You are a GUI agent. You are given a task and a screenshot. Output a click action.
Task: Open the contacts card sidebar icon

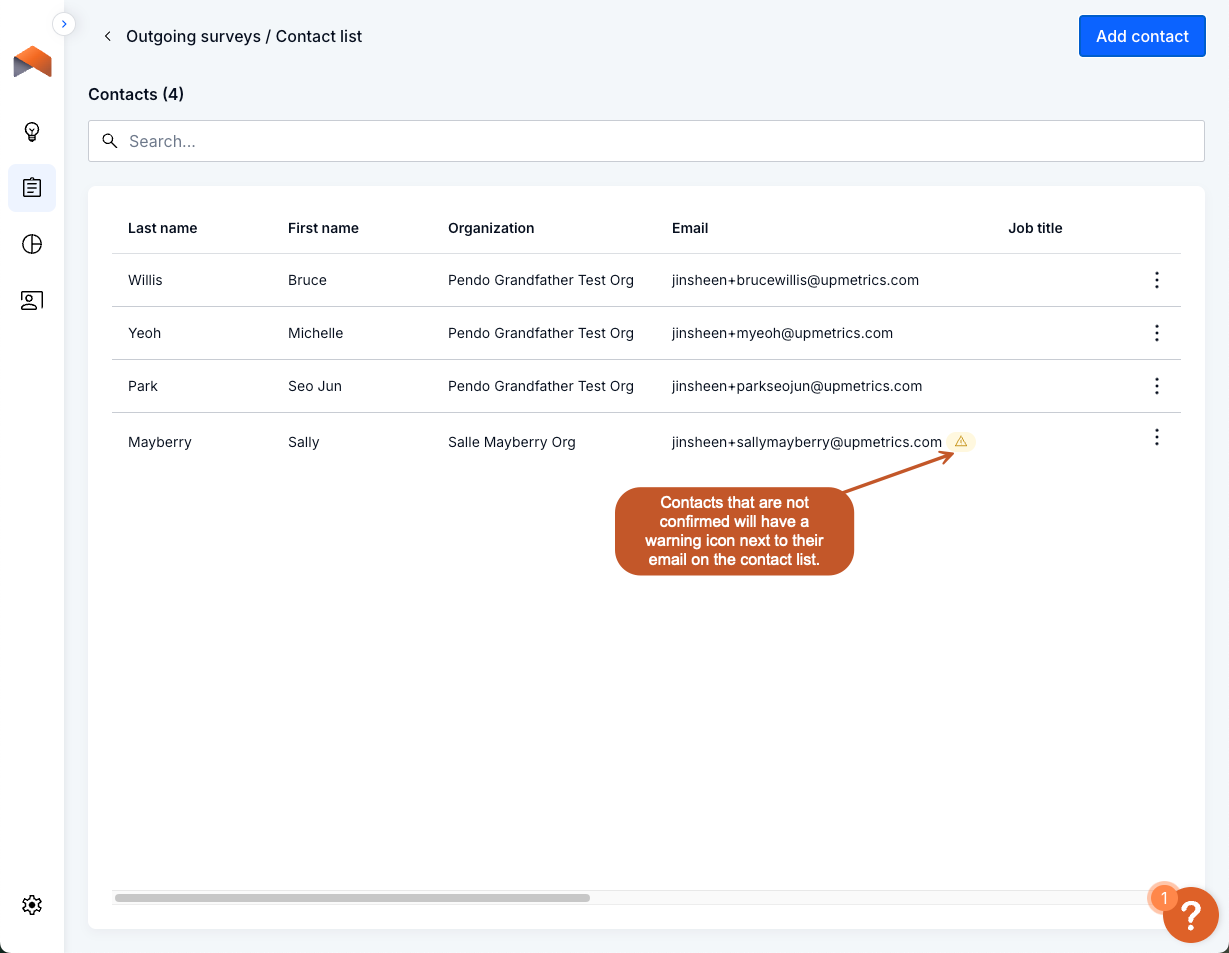pyautogui.click(x=32, y=300)
